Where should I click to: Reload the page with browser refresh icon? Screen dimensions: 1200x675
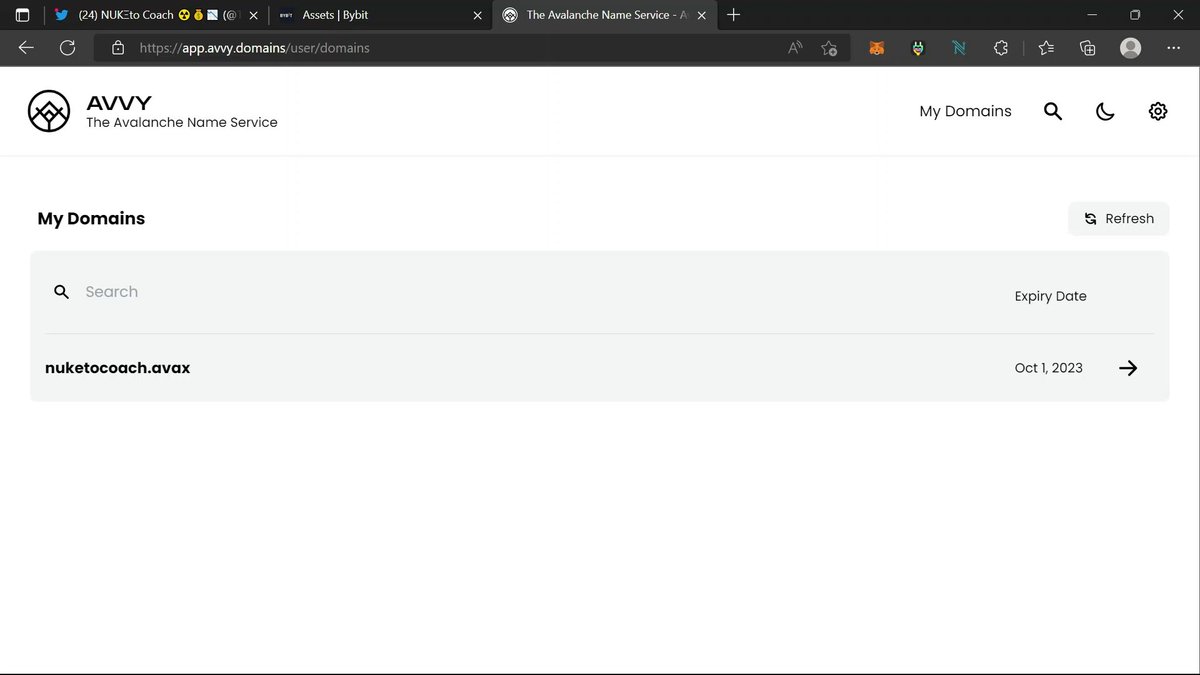(x=67, y=48)
